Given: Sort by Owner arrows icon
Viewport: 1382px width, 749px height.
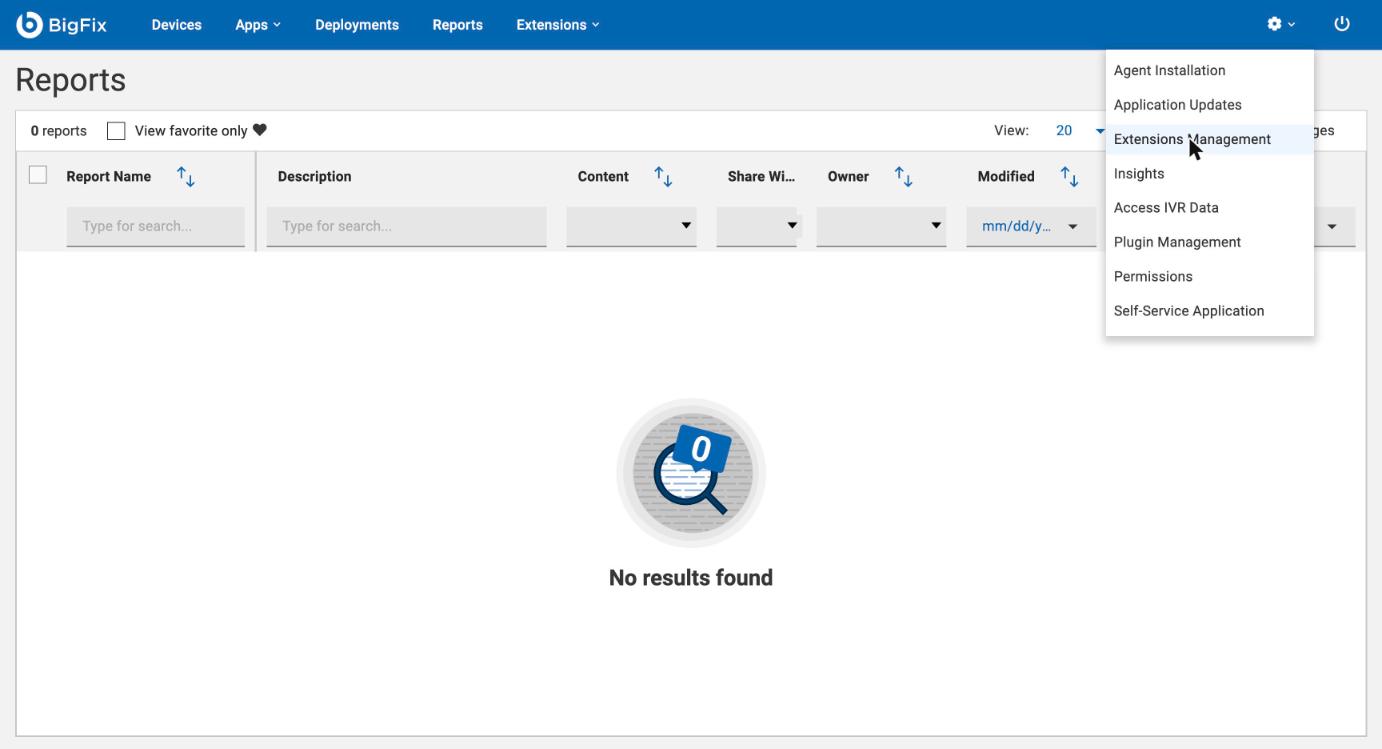Looking at the screenshot, I should click(903, 177).
